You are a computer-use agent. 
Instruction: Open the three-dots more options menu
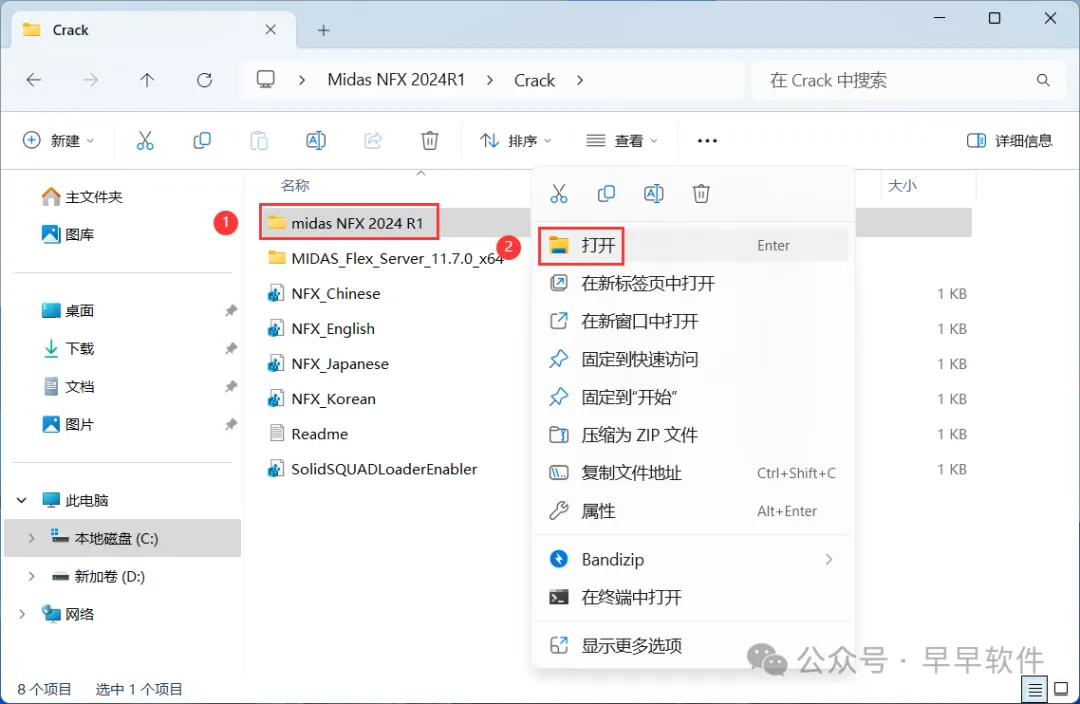point(707,141)
